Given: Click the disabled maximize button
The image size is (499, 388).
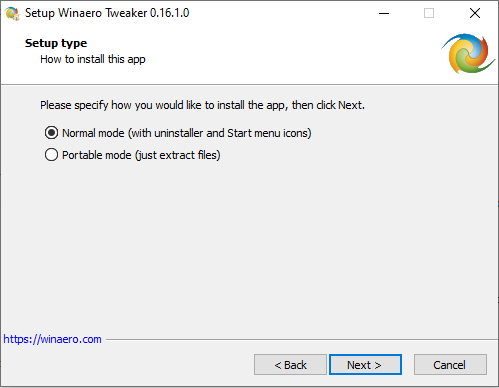Looking at the screenshot, I should [429, 13].
